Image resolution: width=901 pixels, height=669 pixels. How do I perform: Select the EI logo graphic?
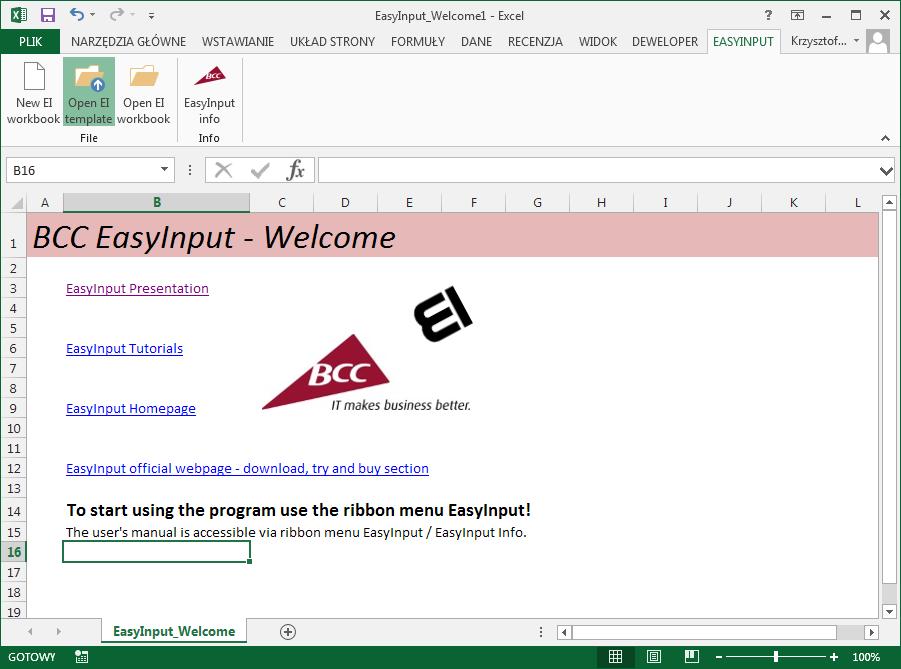tap(443, 314)
